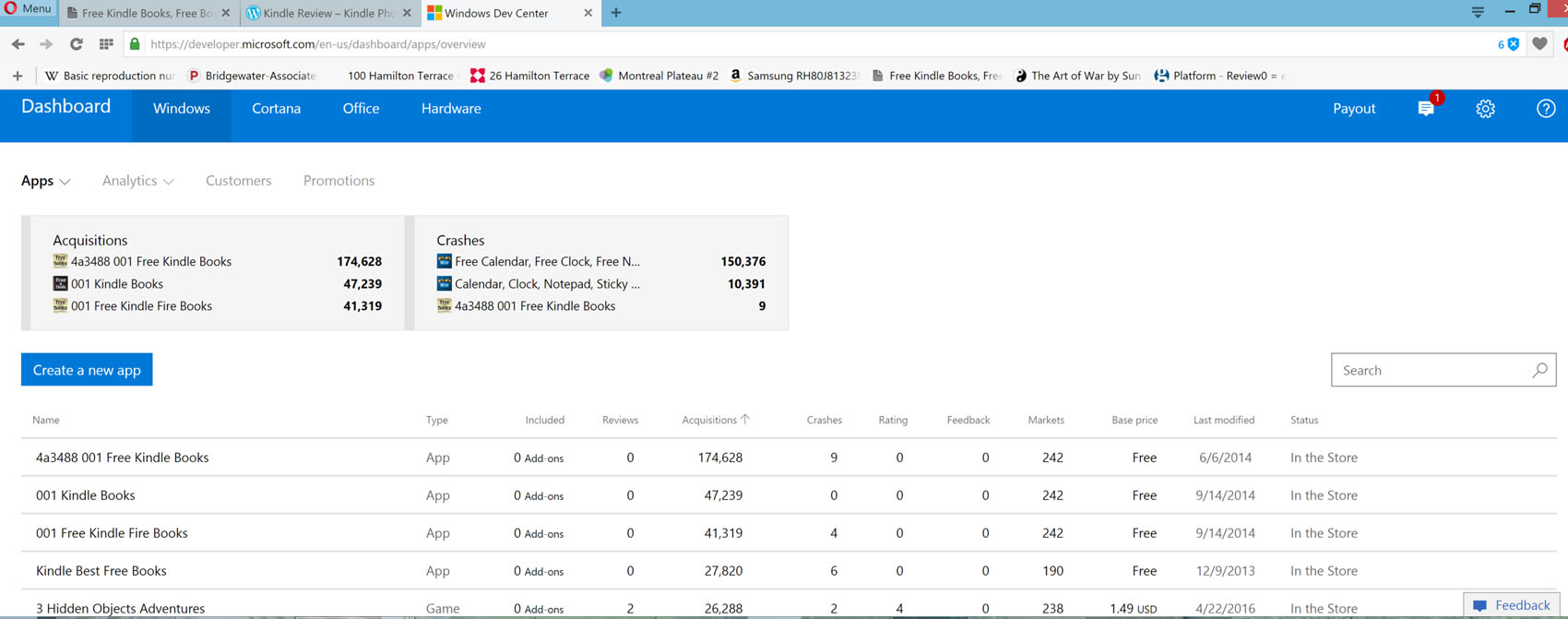Switch to Free Kindle Books tab
Screen dimensions: 1568x619
coord(146,13)
